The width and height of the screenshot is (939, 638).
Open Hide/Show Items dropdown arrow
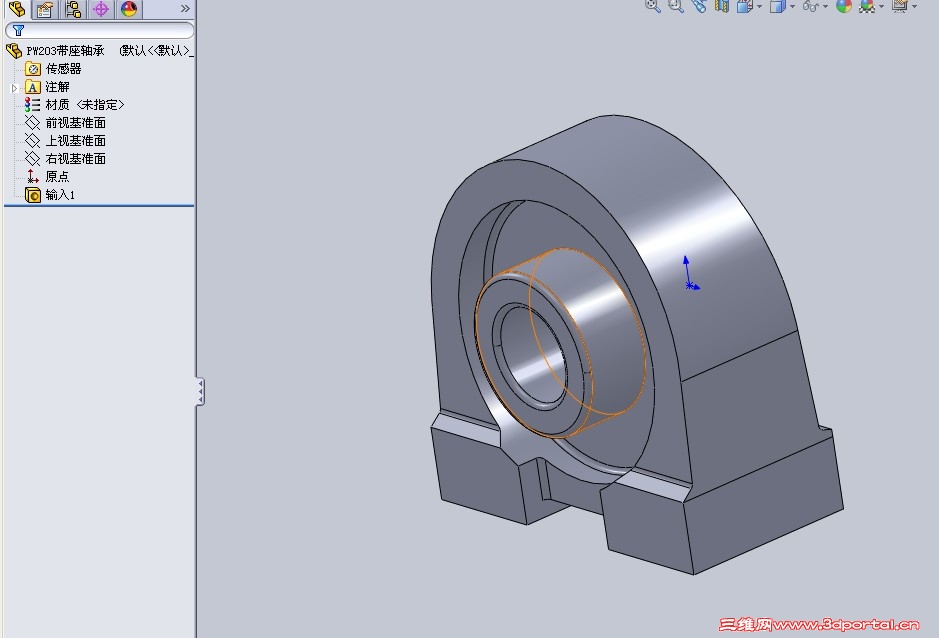(x=825, y=7)
